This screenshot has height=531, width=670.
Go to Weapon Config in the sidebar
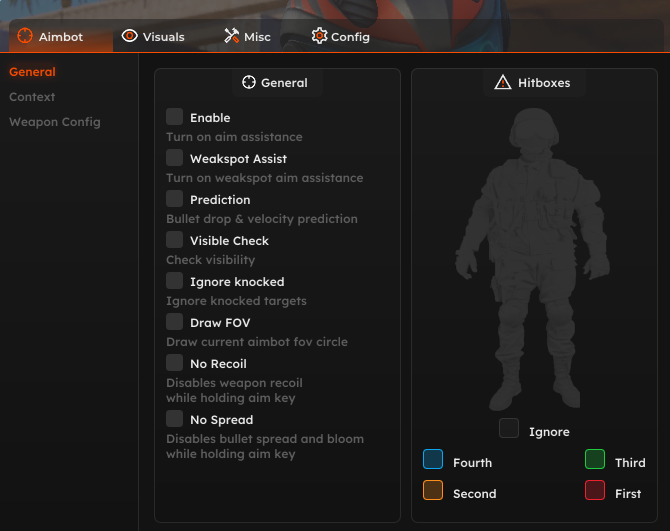point(55,122)
